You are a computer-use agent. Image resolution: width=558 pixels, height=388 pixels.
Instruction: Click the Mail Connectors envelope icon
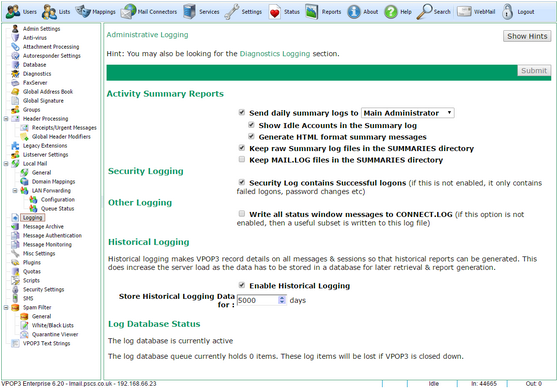[x=128, y=11]
